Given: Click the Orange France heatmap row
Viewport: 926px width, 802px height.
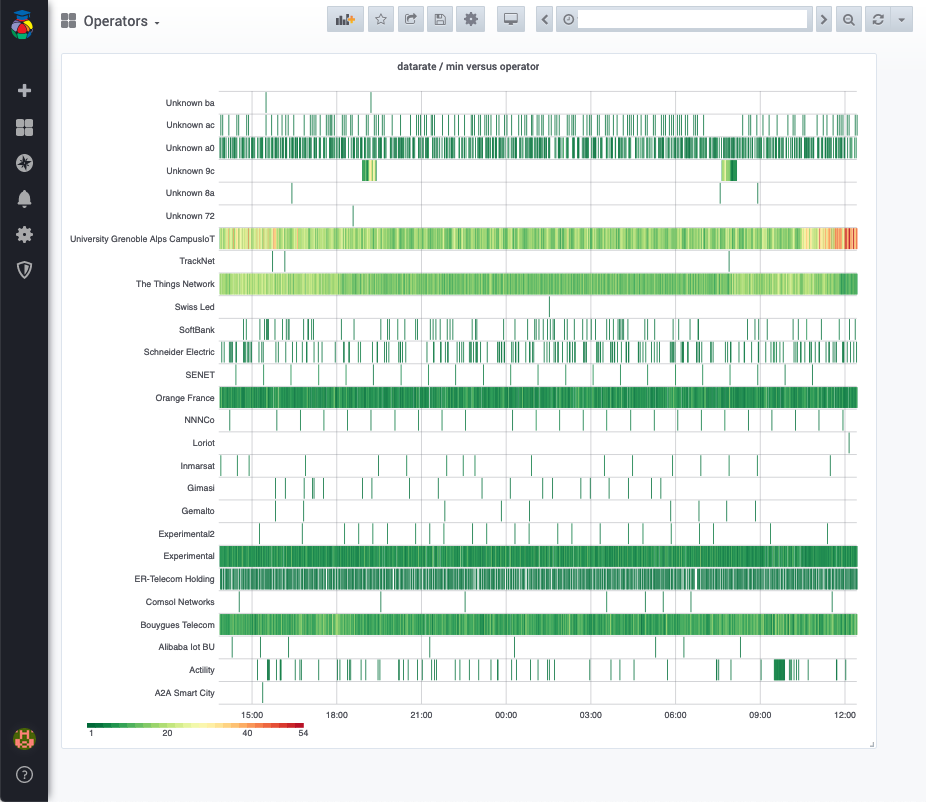Looking at the screenshot, I should (538, 397).
